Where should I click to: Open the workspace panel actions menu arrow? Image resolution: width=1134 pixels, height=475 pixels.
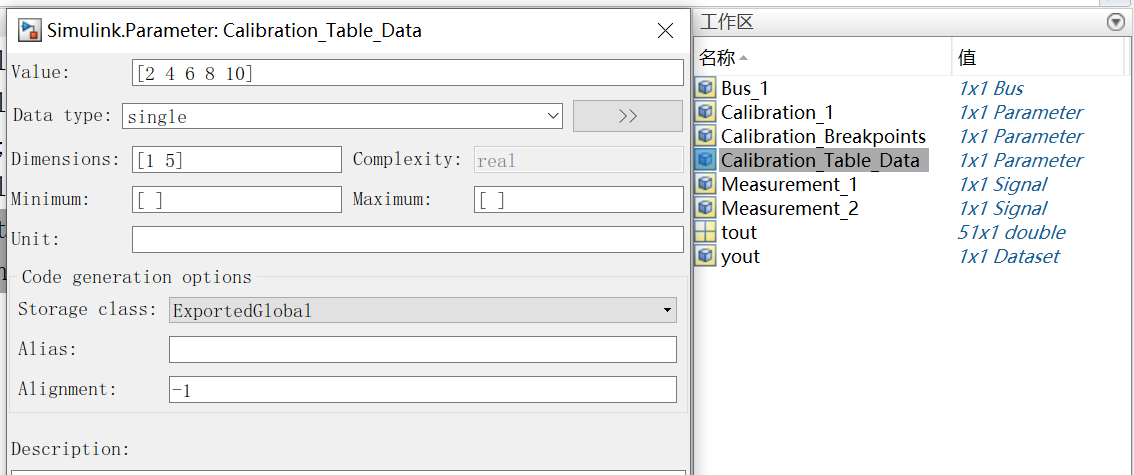pyautogui.click(x=1116, y=22)
